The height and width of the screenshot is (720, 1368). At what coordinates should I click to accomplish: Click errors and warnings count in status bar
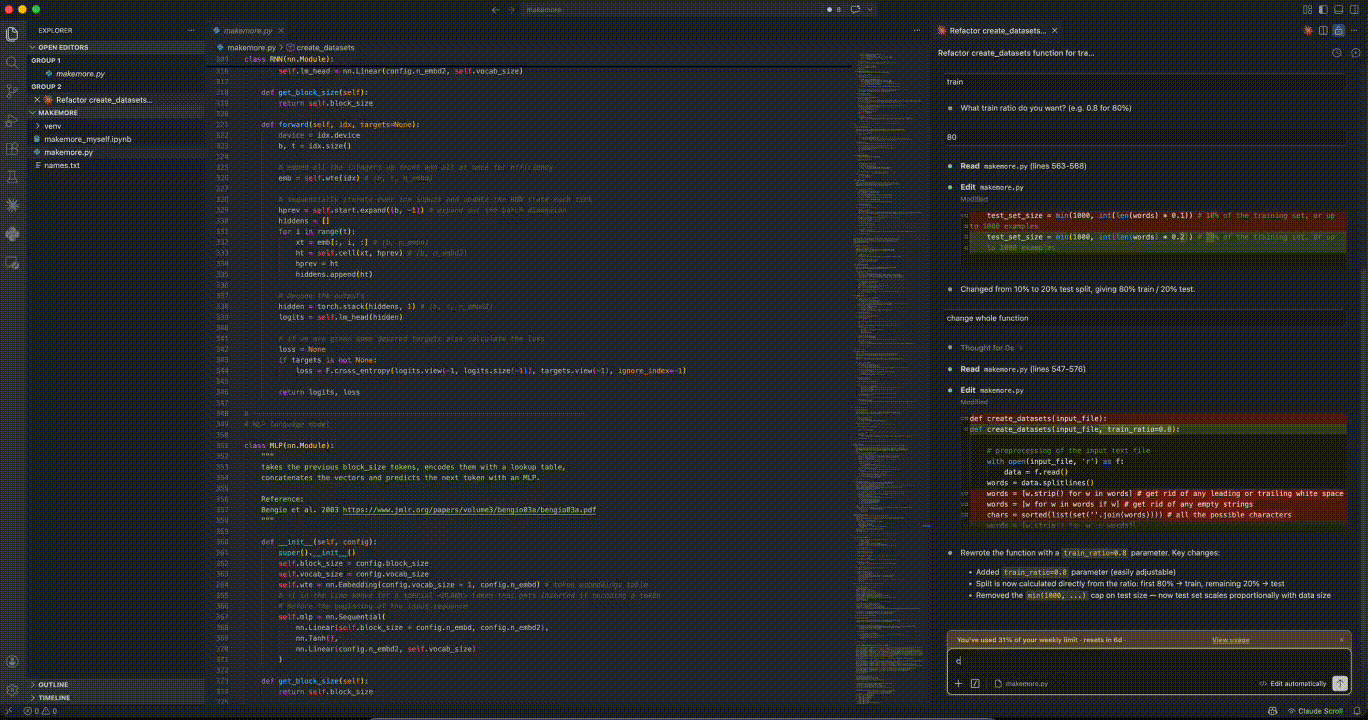click(x=38, y=711)
